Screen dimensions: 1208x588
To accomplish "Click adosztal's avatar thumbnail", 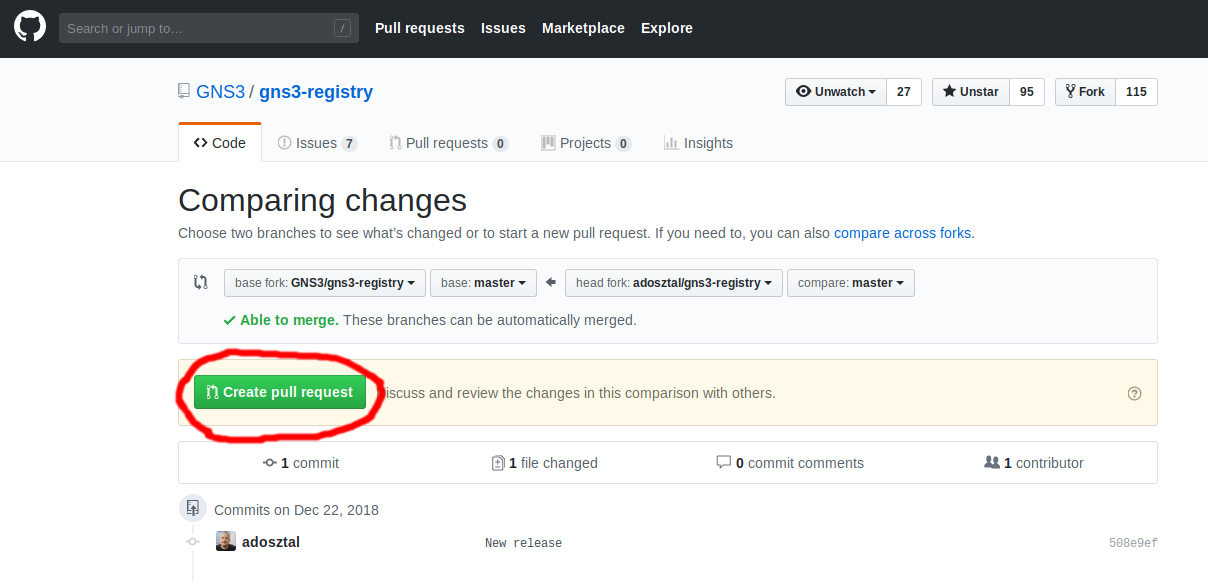I will 226,542.
